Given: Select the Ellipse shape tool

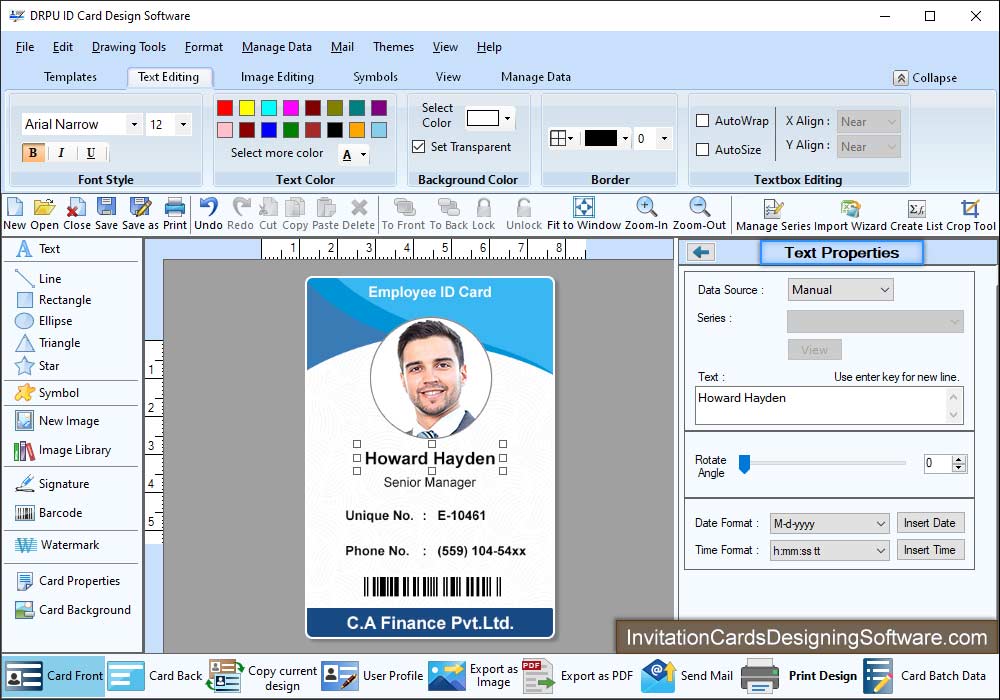Looking at the screenshot, I should point(43,321).
